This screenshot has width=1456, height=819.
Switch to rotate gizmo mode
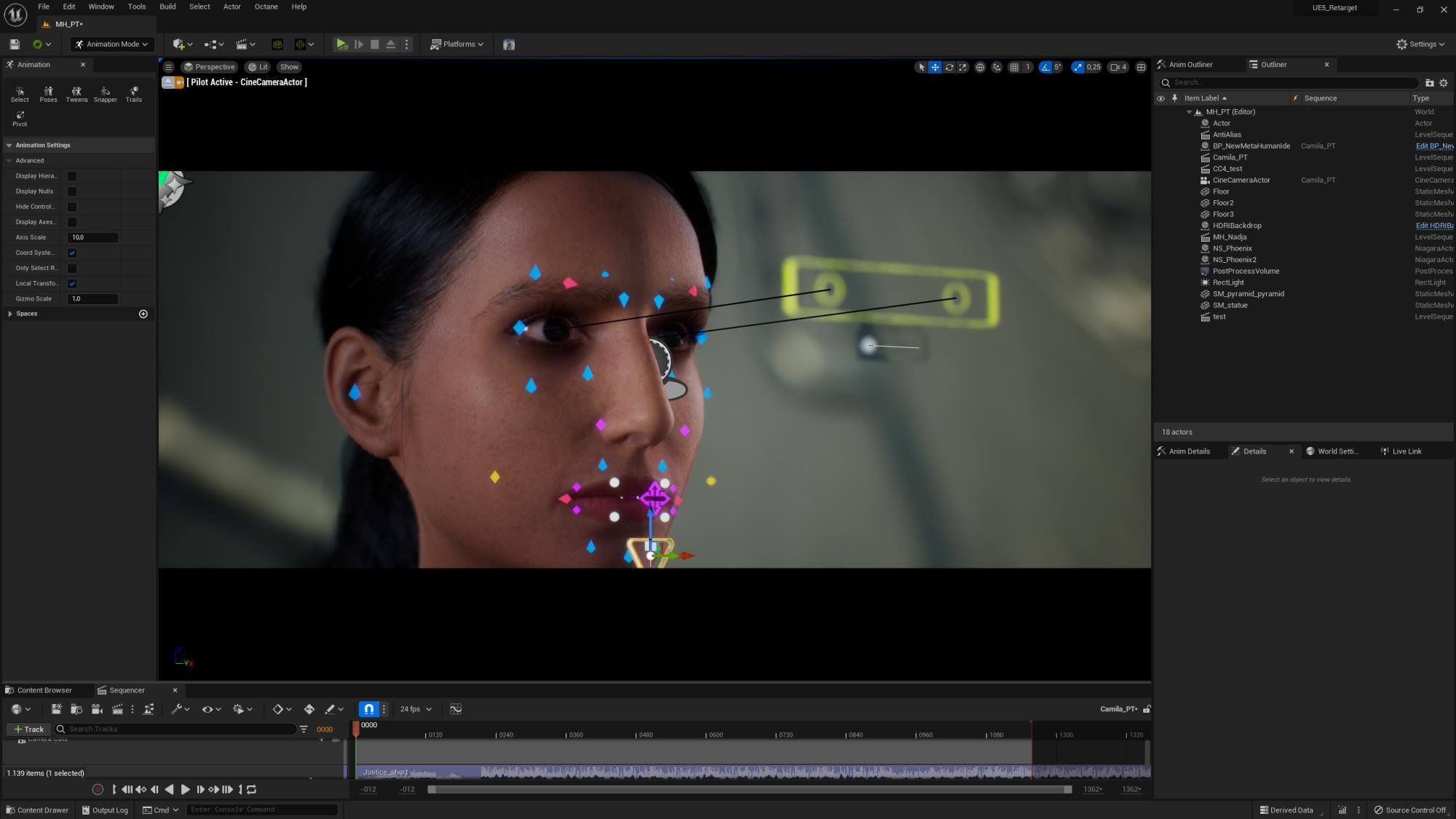coord(949,67)
